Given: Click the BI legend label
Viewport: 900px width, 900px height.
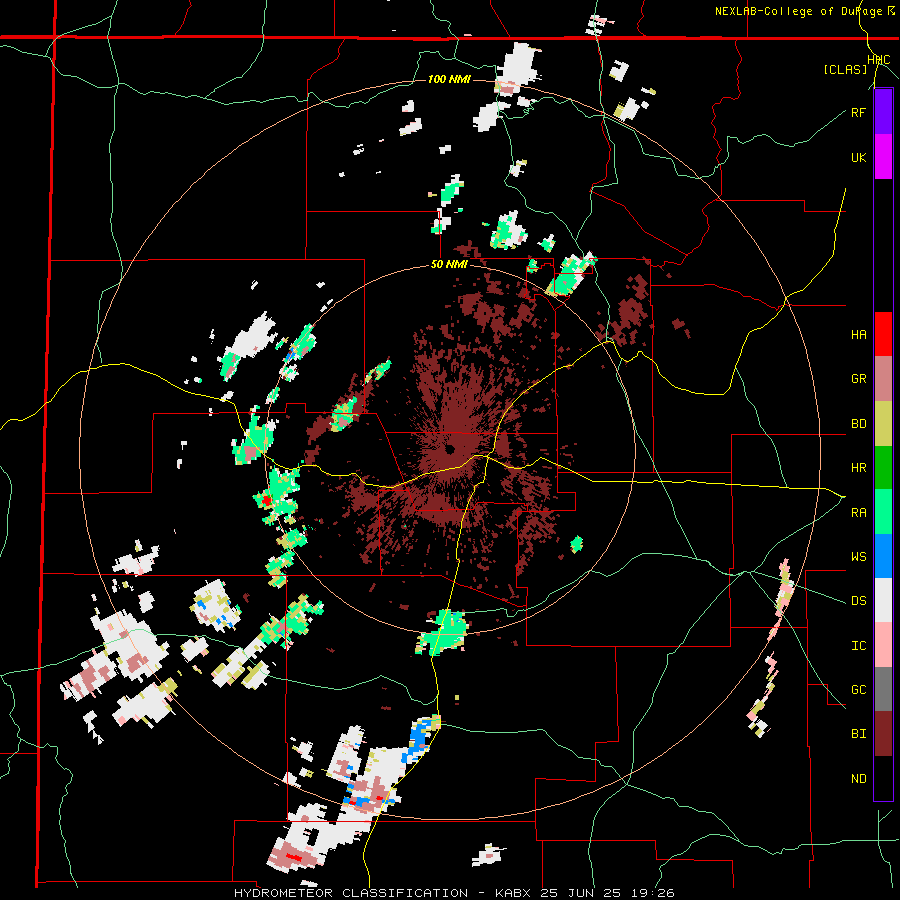Looking at the screenshot, I should [x=858, y=734].
